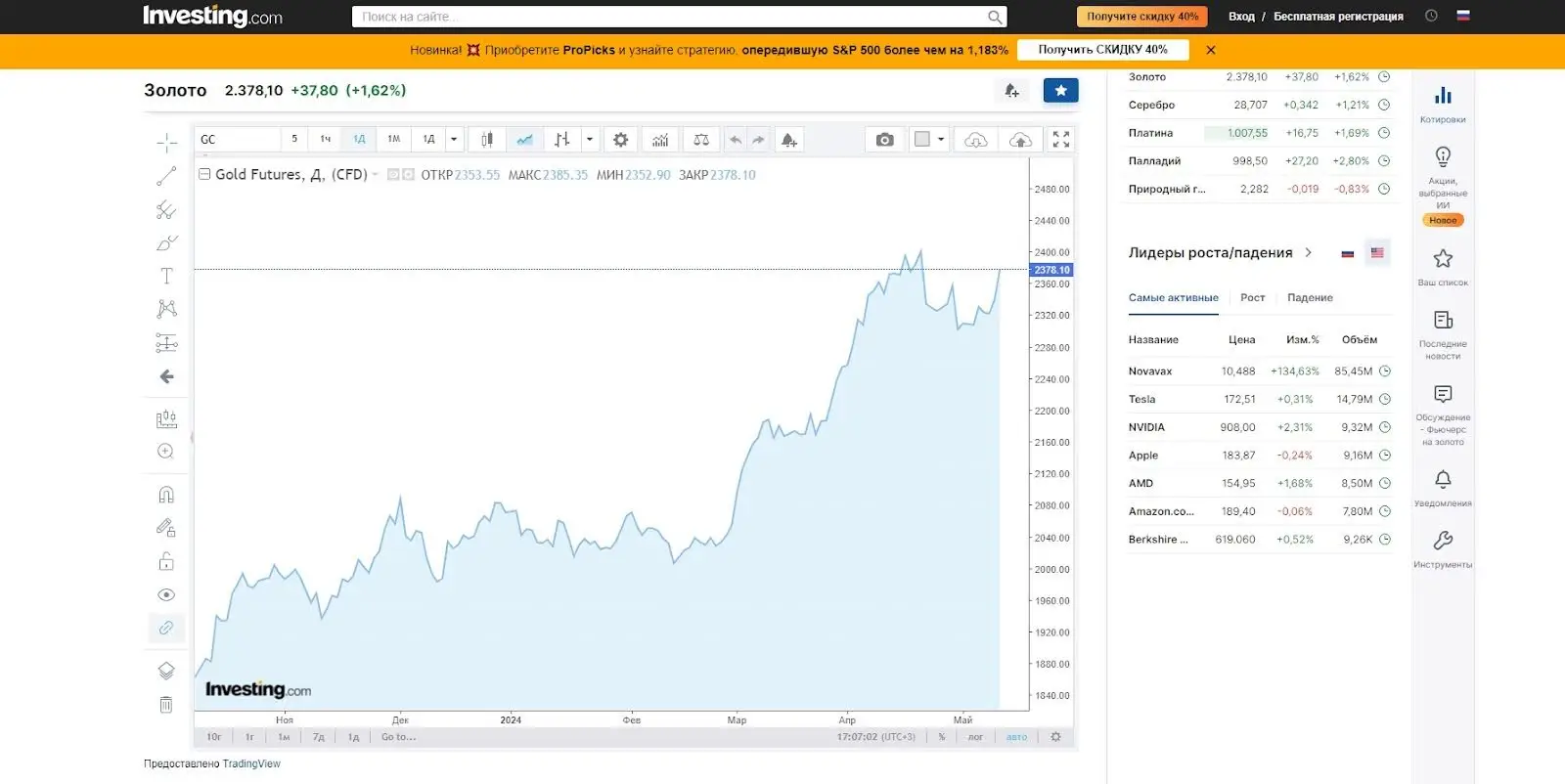The height and width of the screenshot is (784, 1565).
Task: Toggle the drawing sync link icon
Action: click(166, 628)
